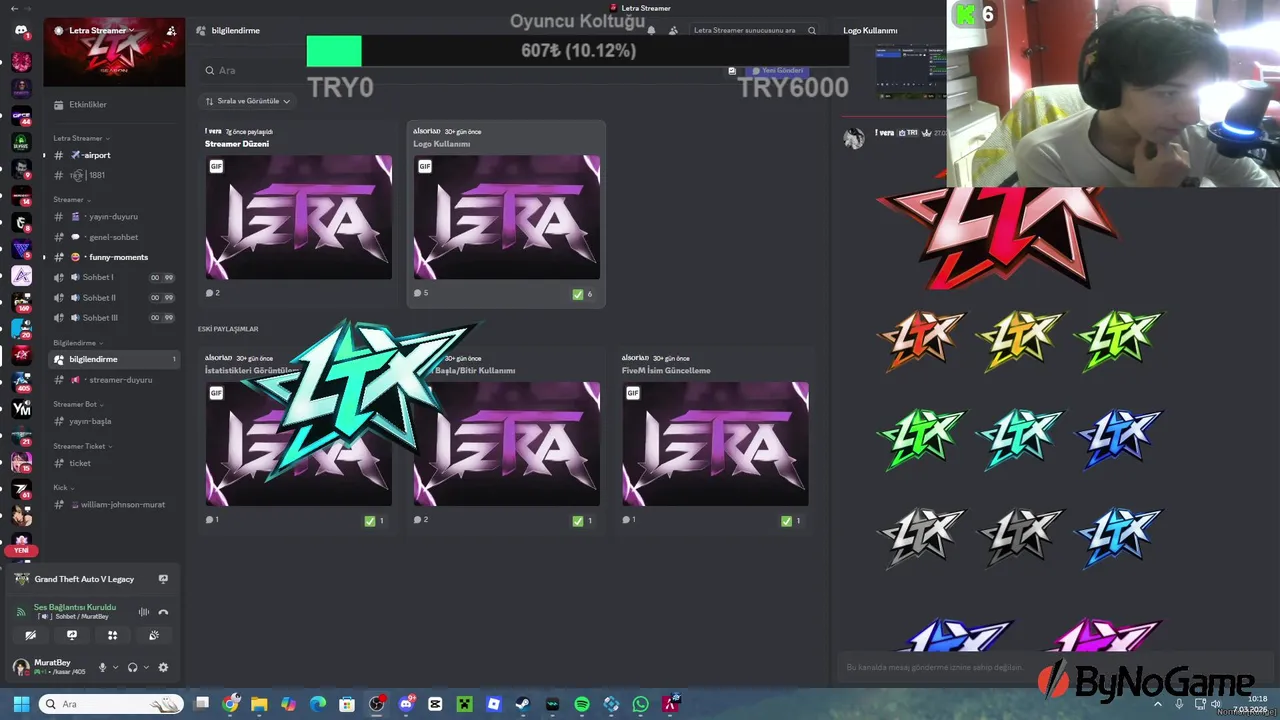The height and width of the screenshot is (720, 1280).
Task: Open the yayın-duyuru channel
Action: 114,217
